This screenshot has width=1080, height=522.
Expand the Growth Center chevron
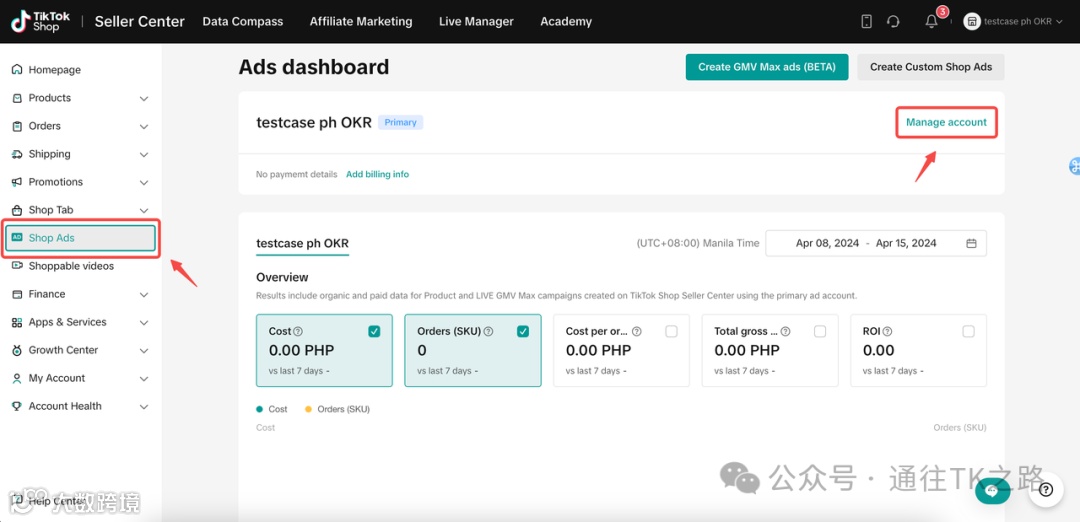pyautogui.click(x=144, y=351)
